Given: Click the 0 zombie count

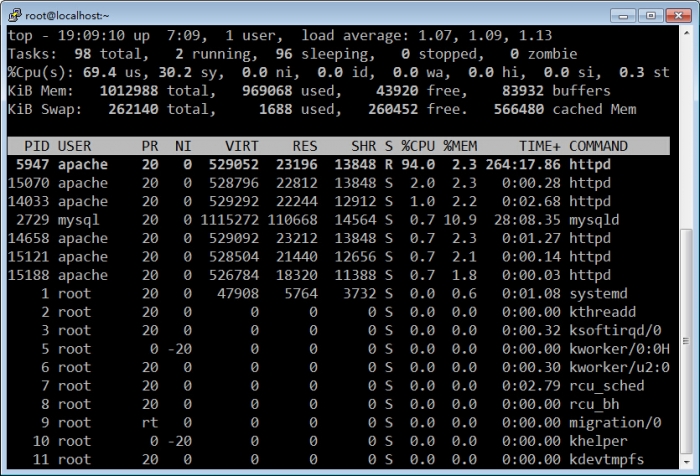Looking at the screenshot, I should coord(514,54).
